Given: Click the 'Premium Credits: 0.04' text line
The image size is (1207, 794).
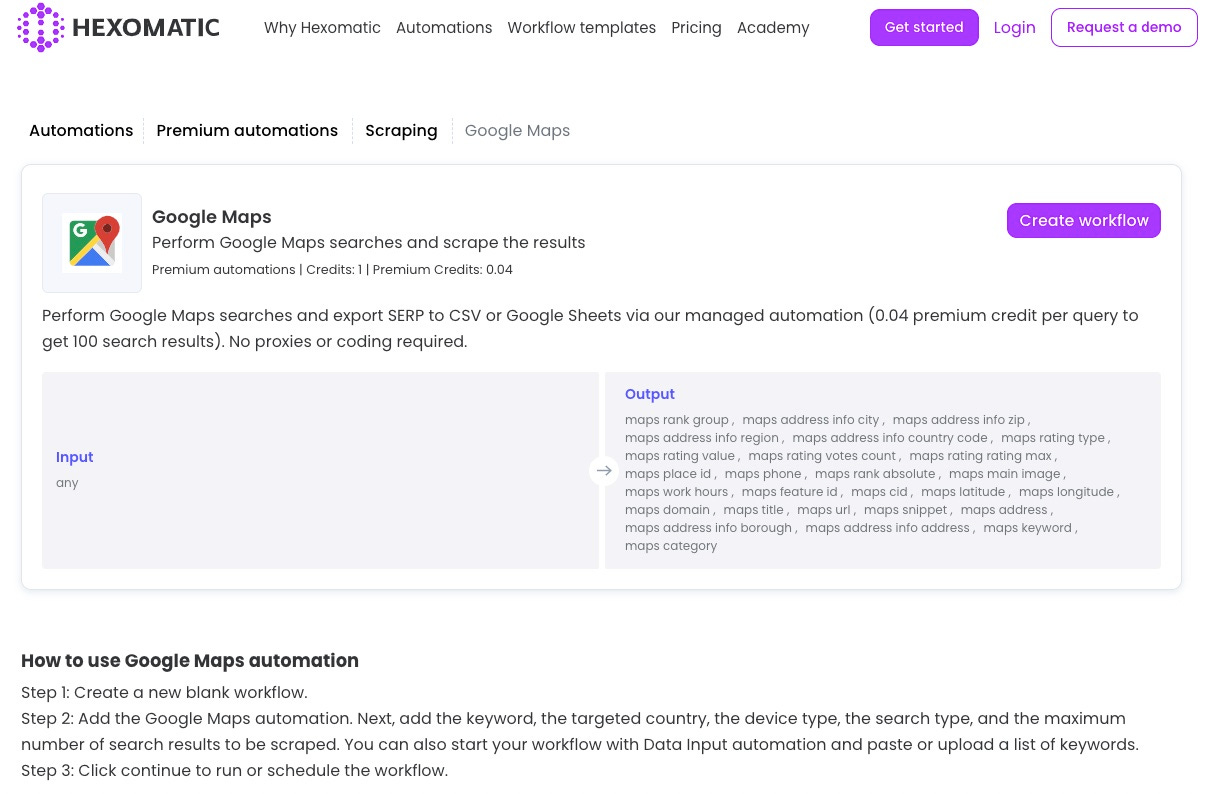Looking at the screenshot, I should pyautogui.click(x=332, y=270).
